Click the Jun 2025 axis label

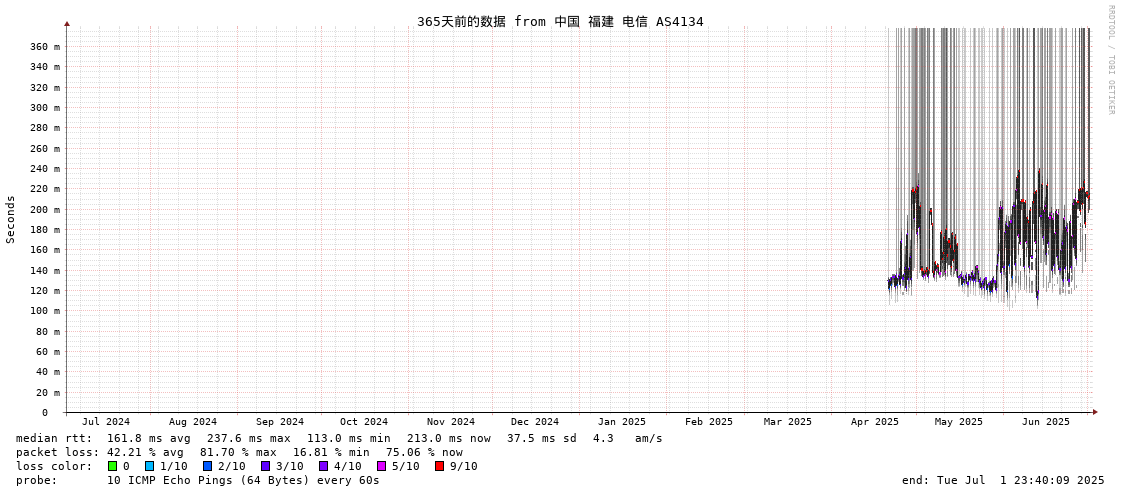pyautogui.click(x=1046, y=422)
